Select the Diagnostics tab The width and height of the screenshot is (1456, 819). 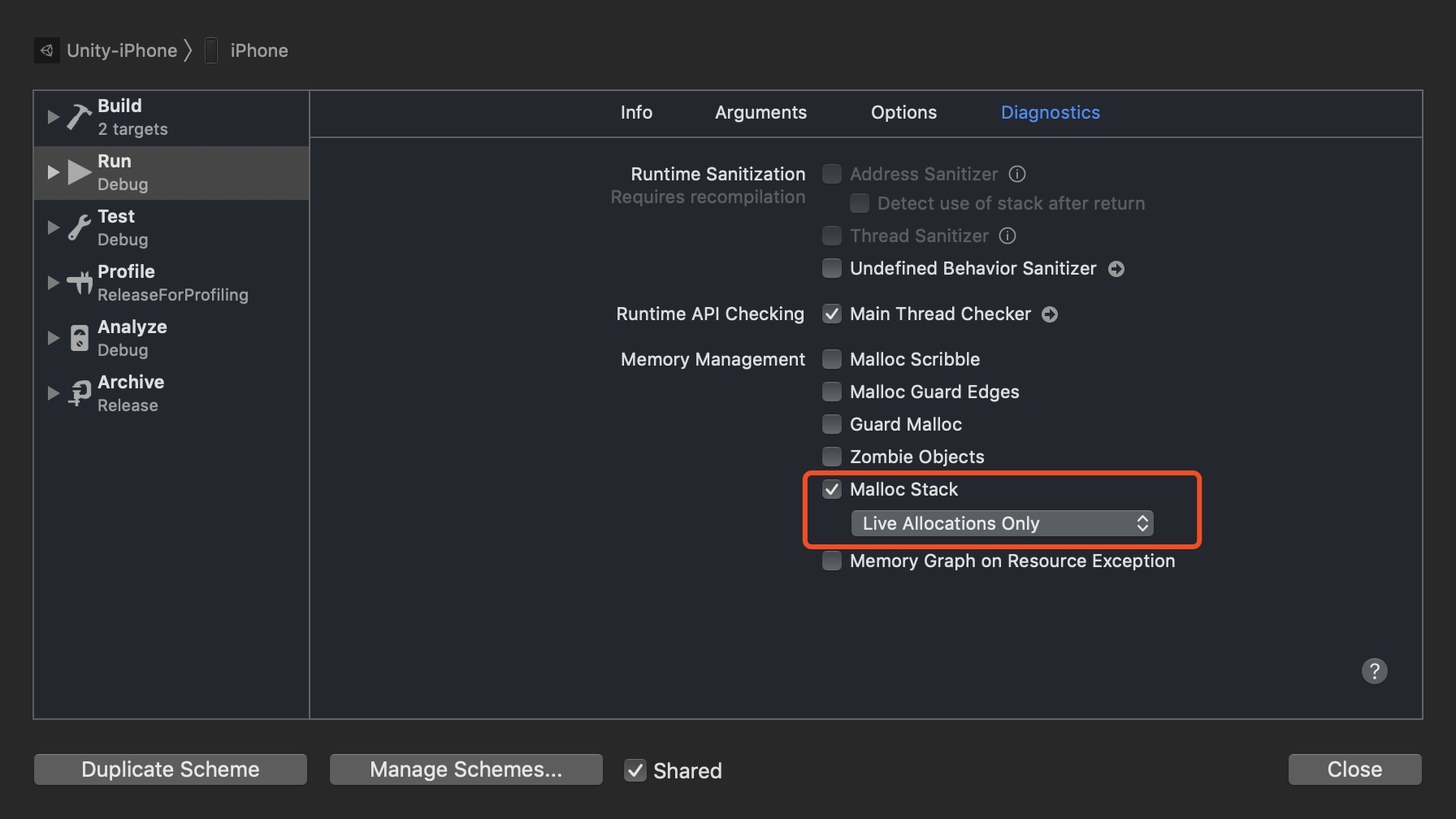click(1050, 113)
